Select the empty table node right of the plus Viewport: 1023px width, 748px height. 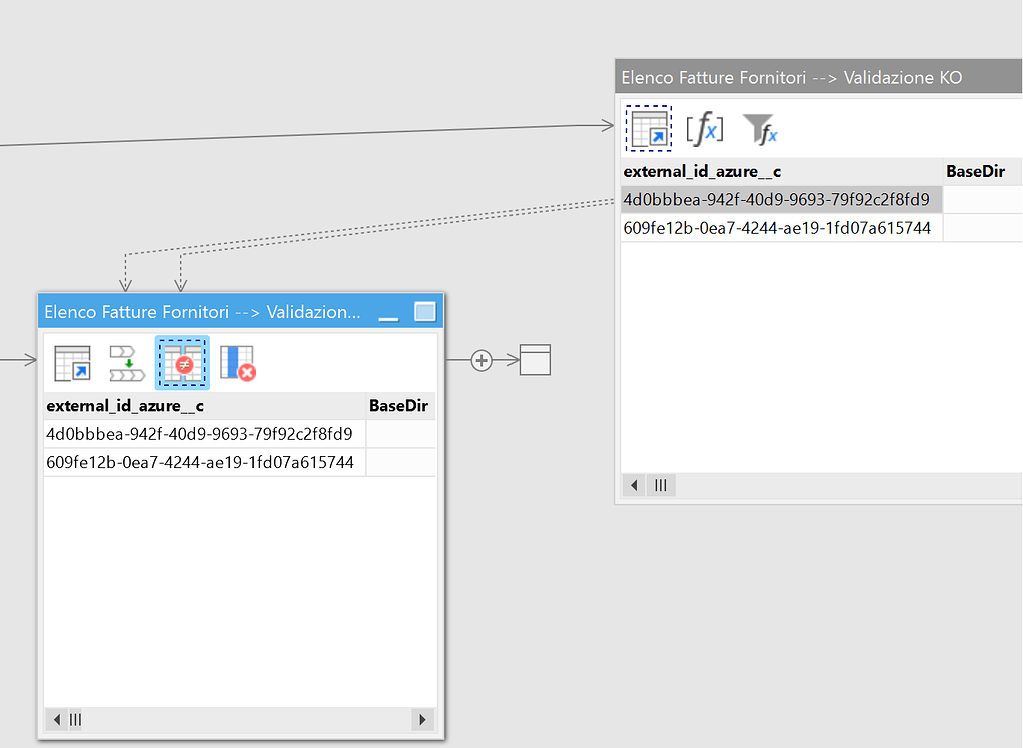(x=534, y=360)
